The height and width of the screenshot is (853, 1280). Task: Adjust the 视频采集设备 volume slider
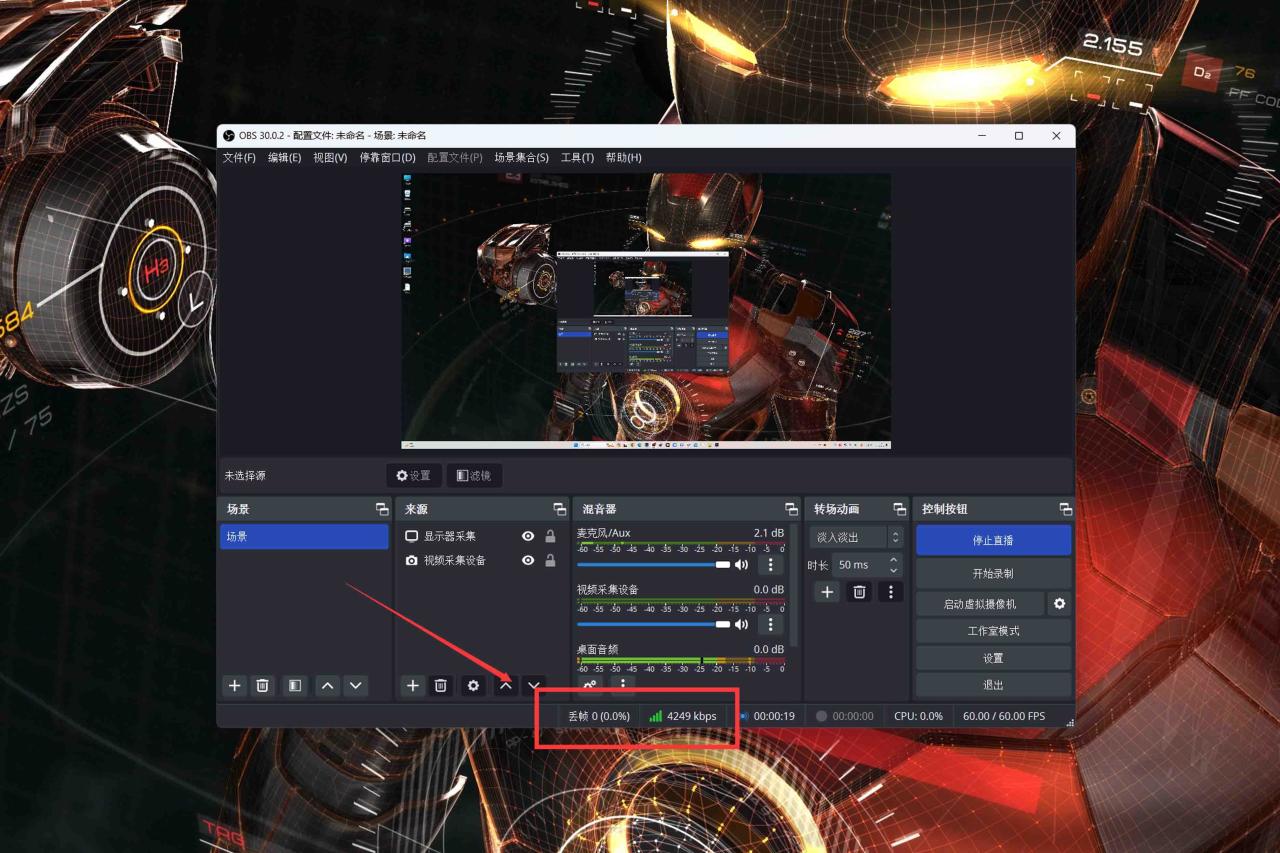tap(654, 624)
